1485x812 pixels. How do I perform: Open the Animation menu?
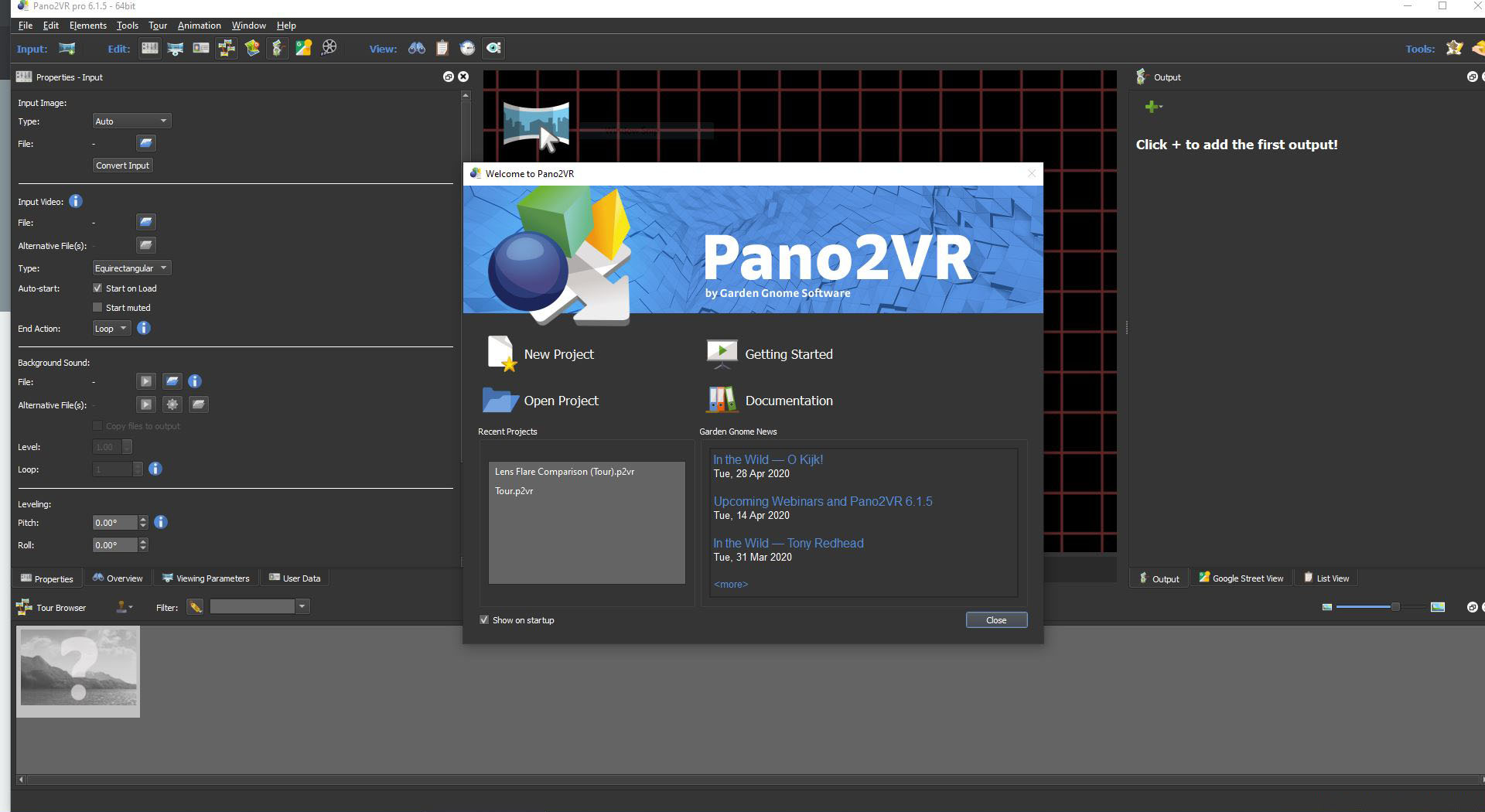pyautogui.click(x=199, y=25)
